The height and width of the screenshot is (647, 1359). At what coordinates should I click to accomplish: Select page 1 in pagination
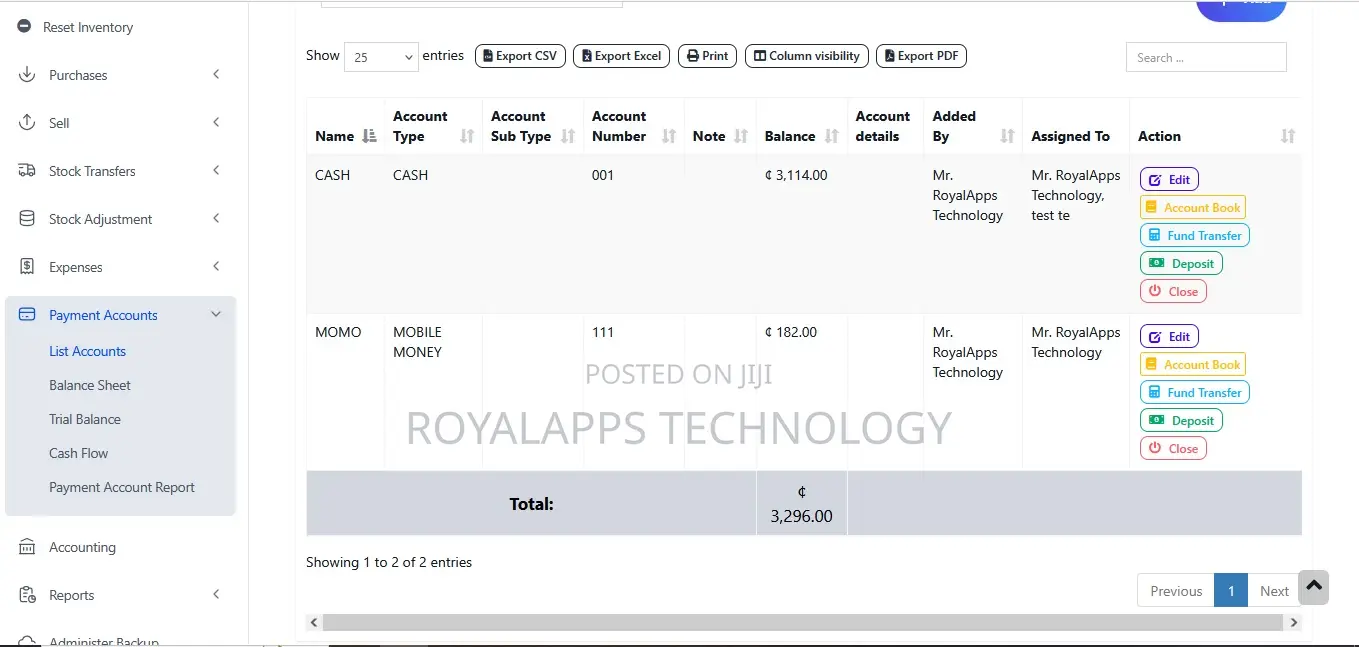click(1231, 591)
